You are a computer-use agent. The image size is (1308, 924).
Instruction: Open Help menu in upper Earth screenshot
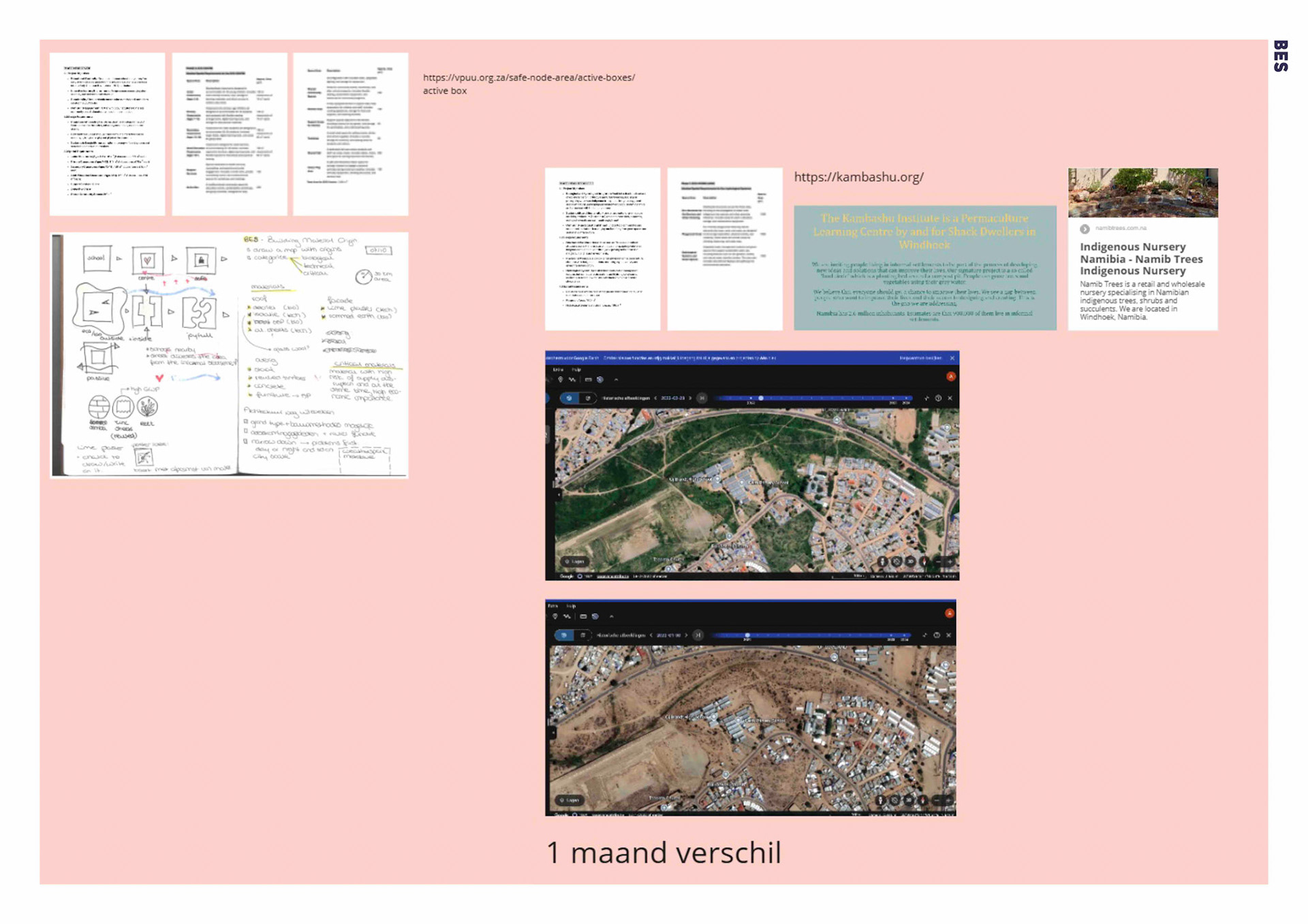[x=576, y=370]
